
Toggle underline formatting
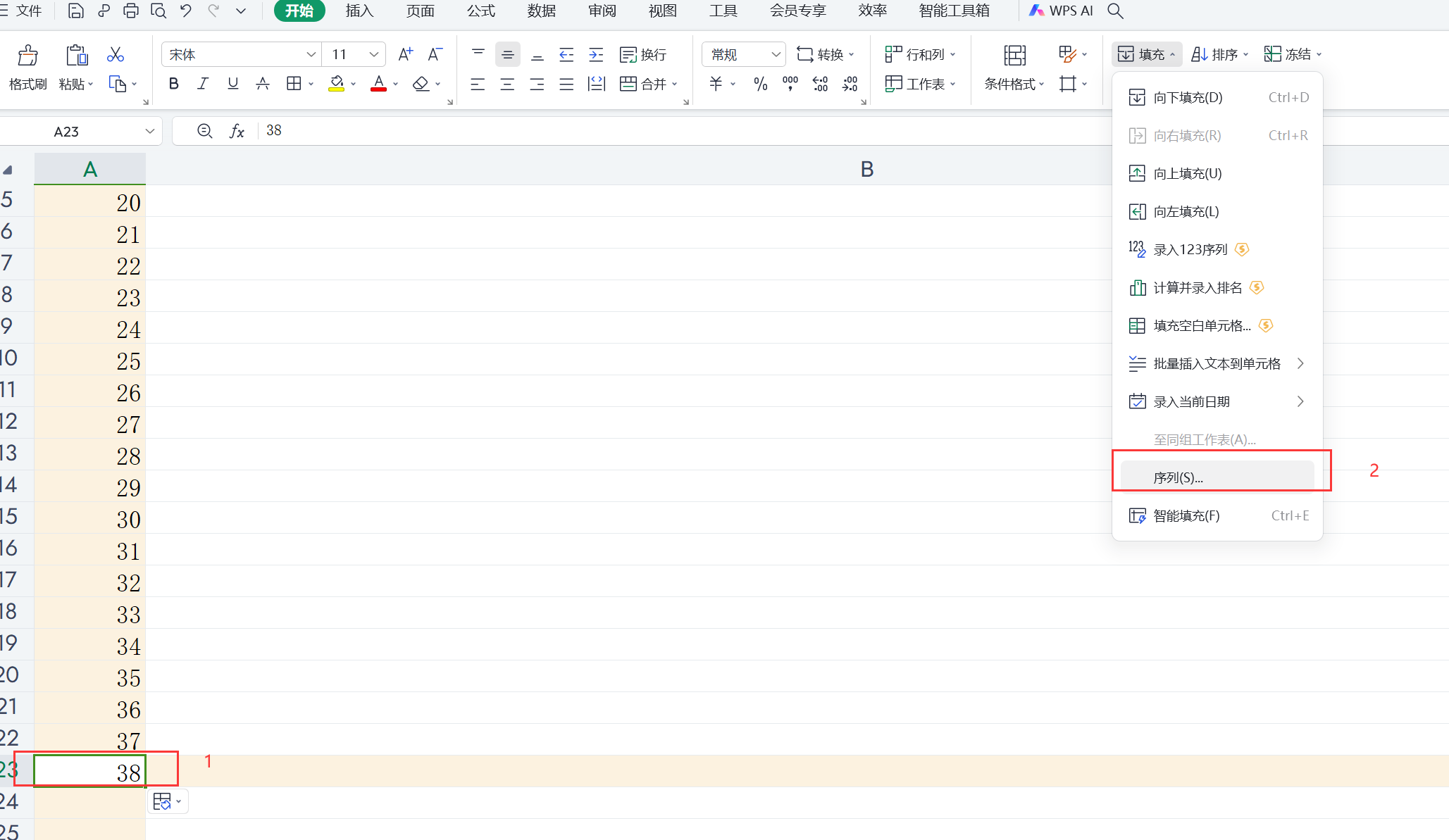tap(232, 84)
